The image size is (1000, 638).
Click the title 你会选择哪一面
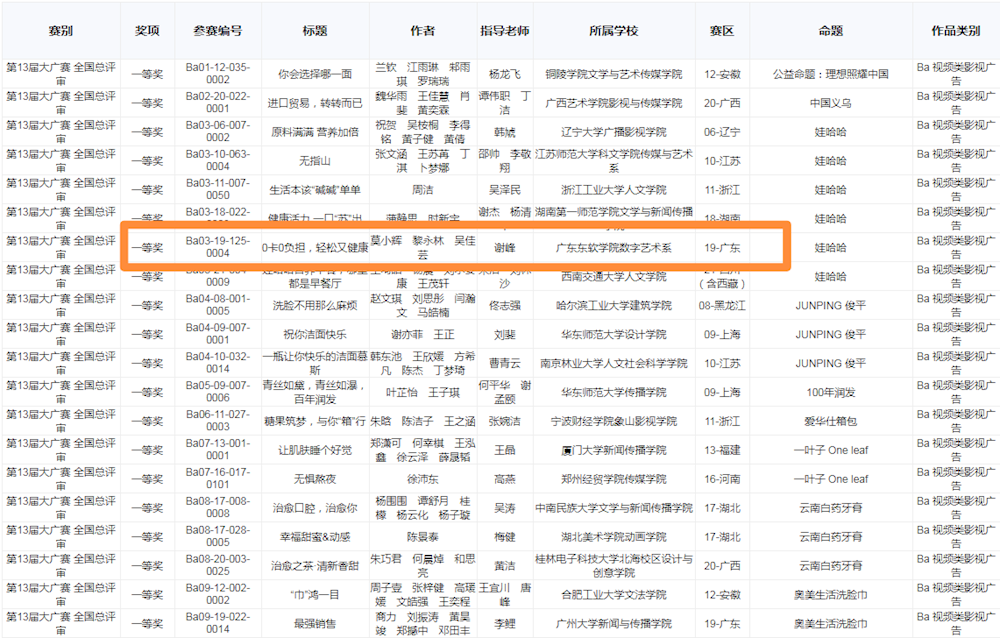coord(315,74)
